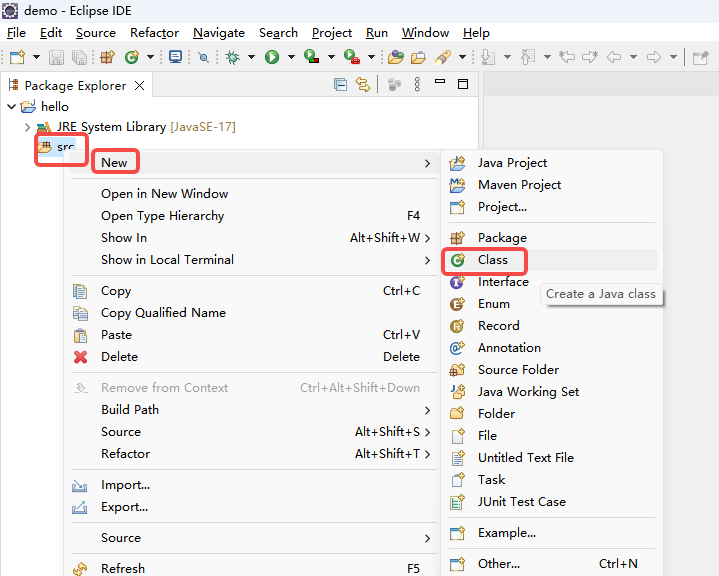
Task: Maximize the Package Explorer view
Action: click(463, 84)
